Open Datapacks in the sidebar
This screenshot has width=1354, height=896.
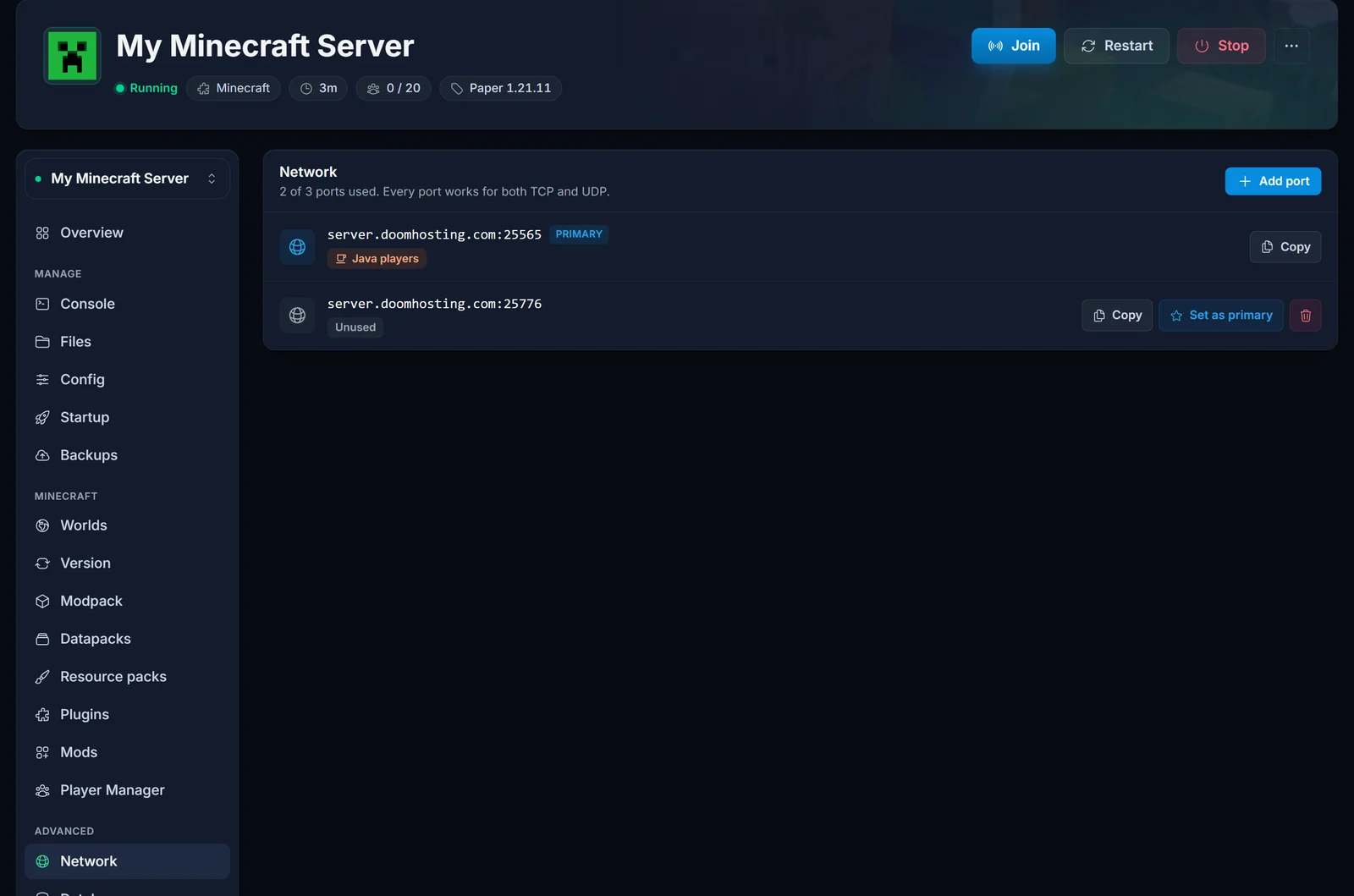point(127,639)
